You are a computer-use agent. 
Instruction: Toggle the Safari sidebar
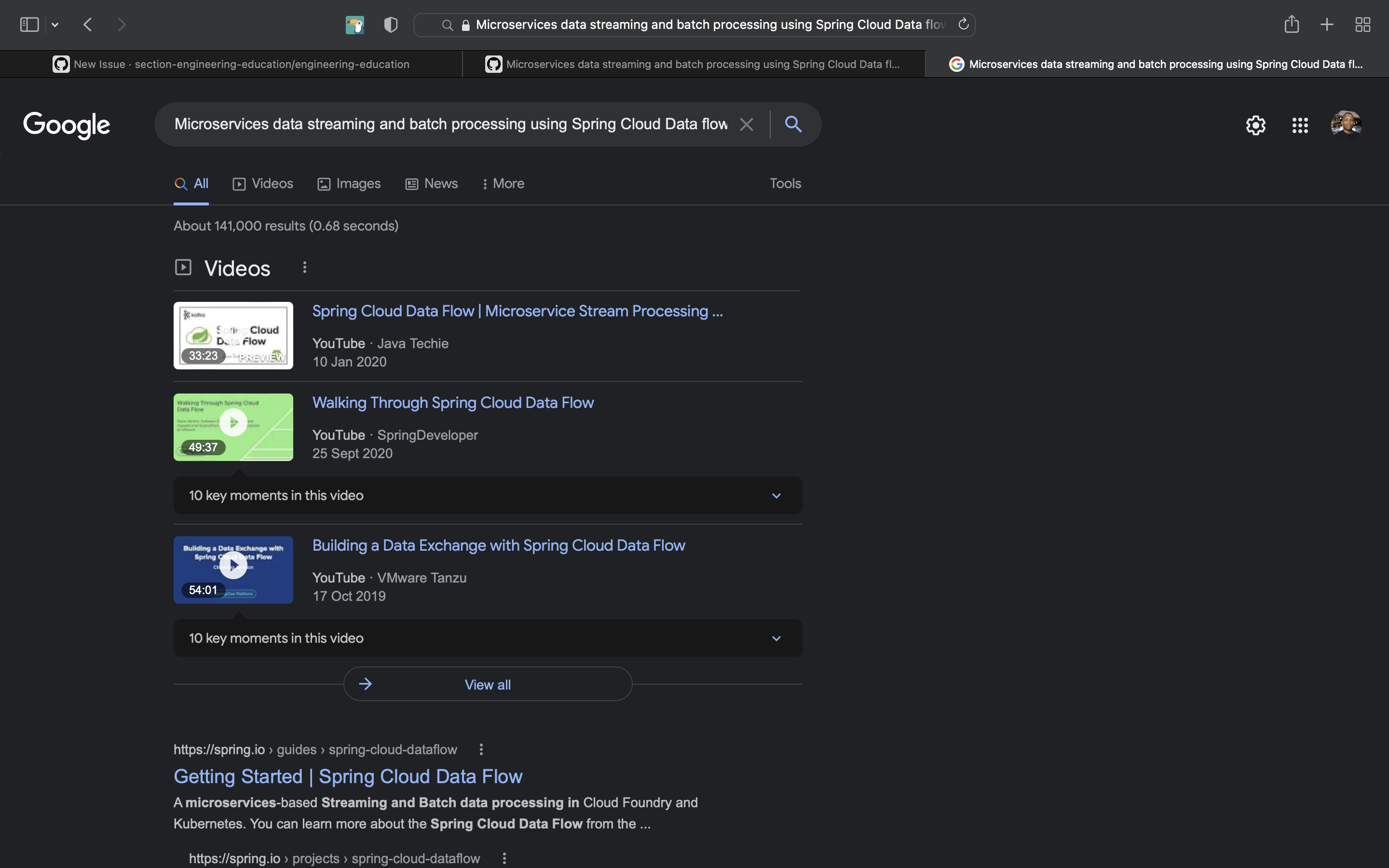(29, 24)
